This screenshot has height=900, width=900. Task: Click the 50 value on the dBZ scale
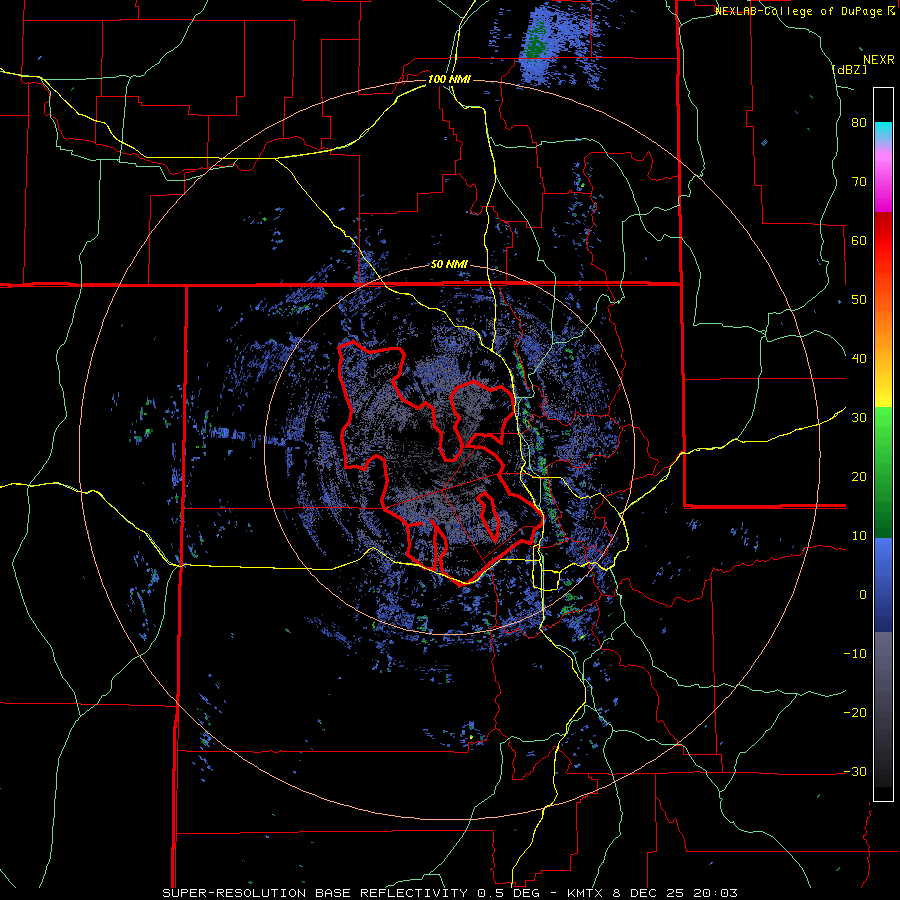point(859,300)
